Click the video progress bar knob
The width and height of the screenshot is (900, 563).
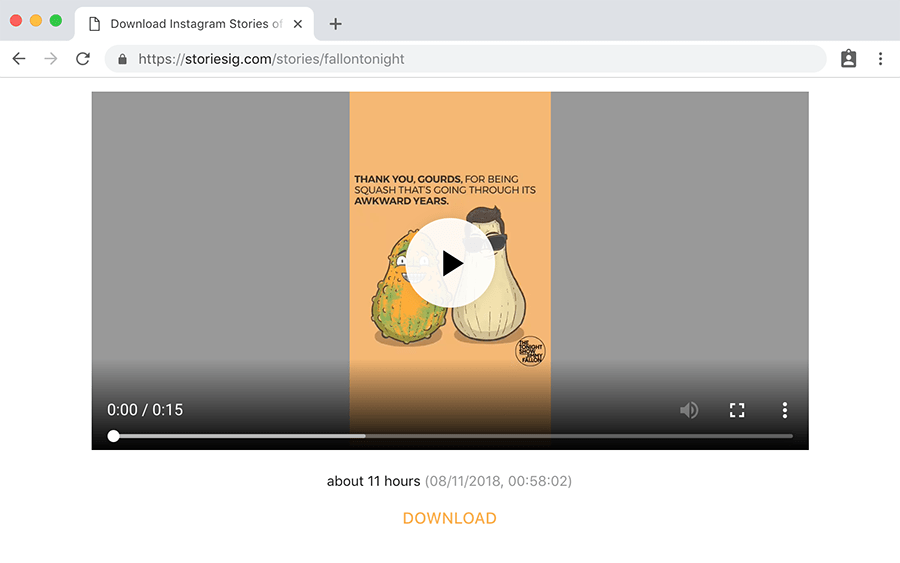[x=114, y=436]
